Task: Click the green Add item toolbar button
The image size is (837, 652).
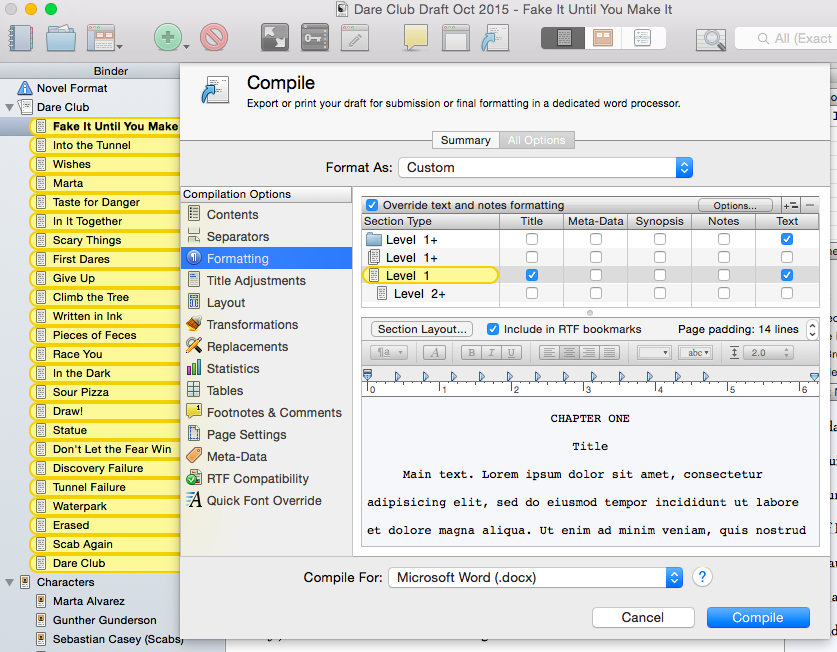Action: click(168, 38)
